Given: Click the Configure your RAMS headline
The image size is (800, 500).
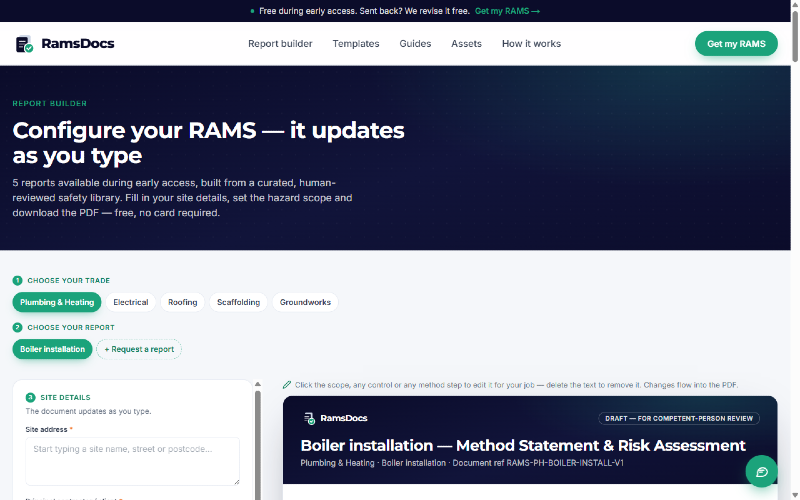Looking at the screenshot, I should (x=208, y=143).
